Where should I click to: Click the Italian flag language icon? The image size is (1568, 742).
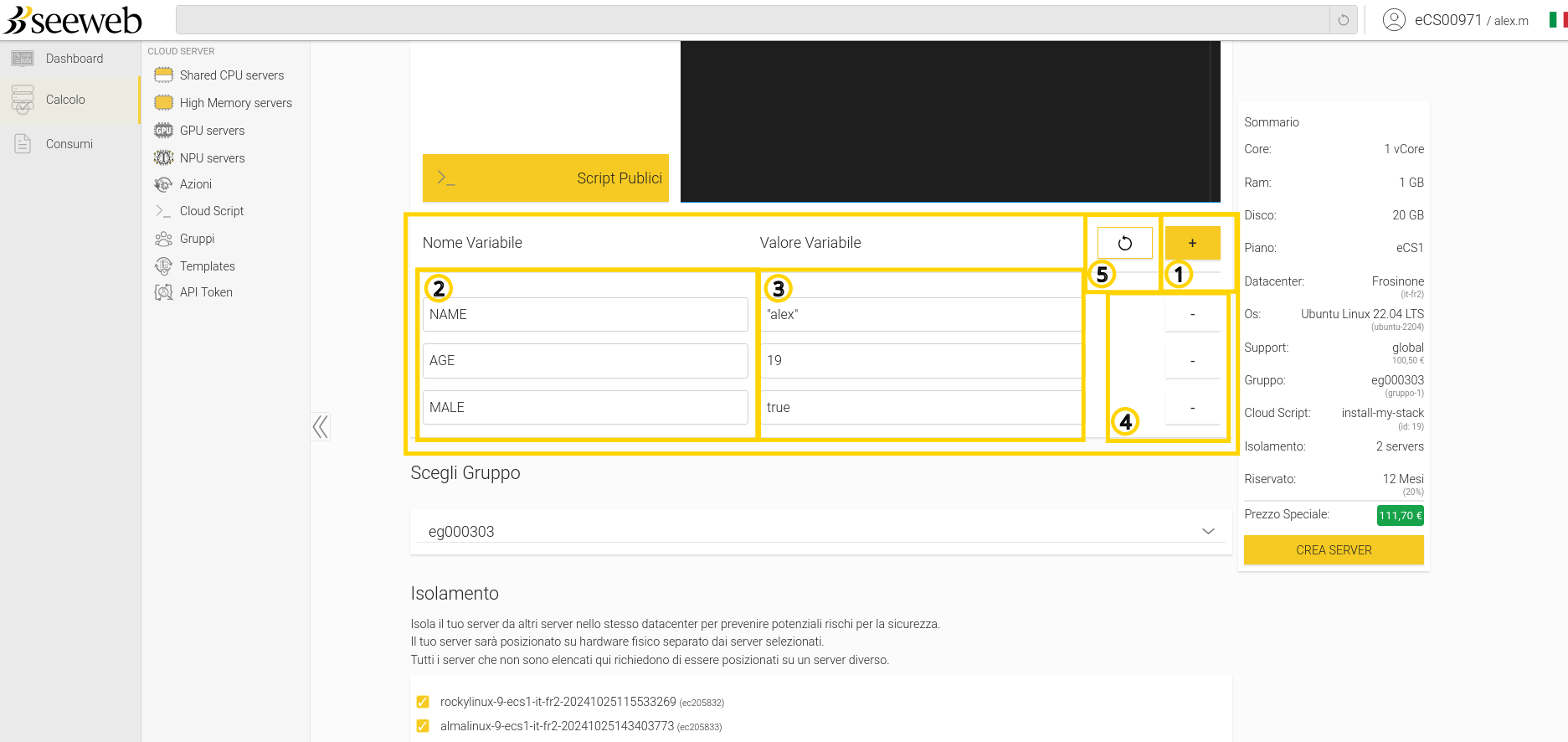coord(1558,19)
